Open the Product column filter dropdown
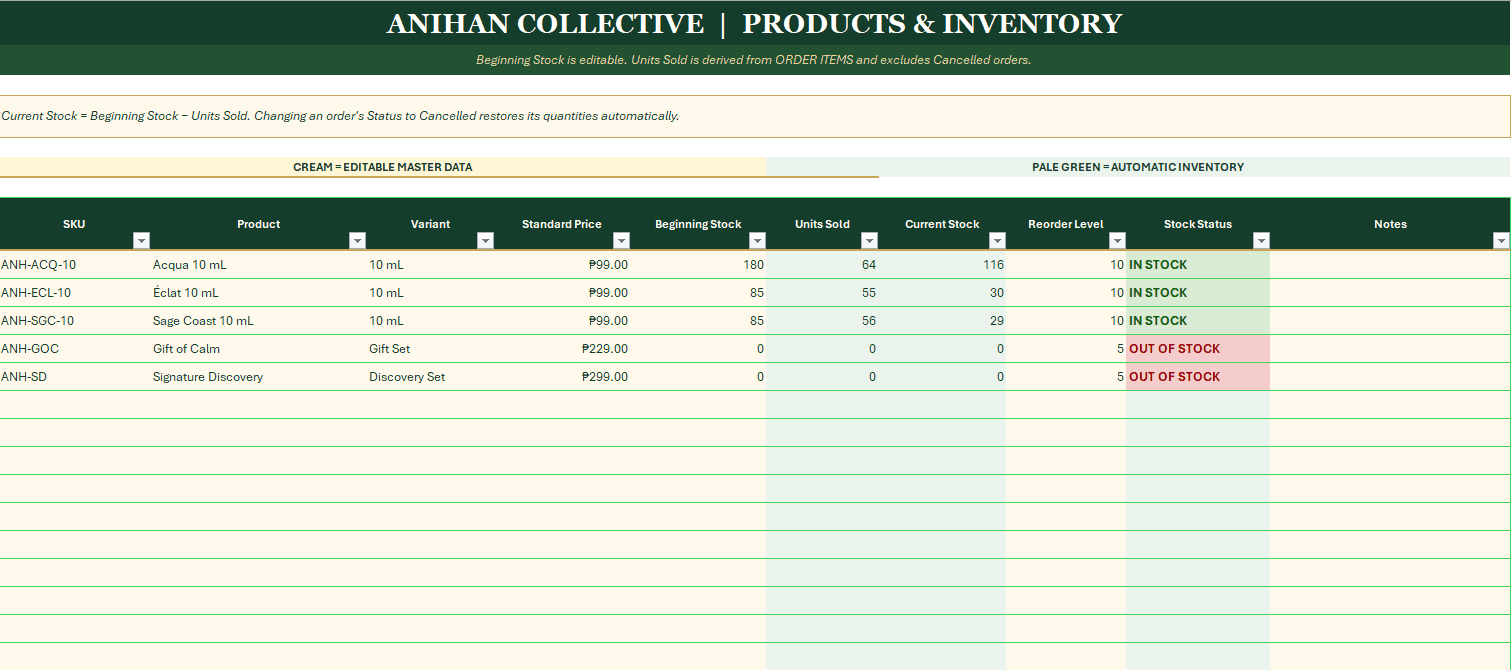 point(357,240)
